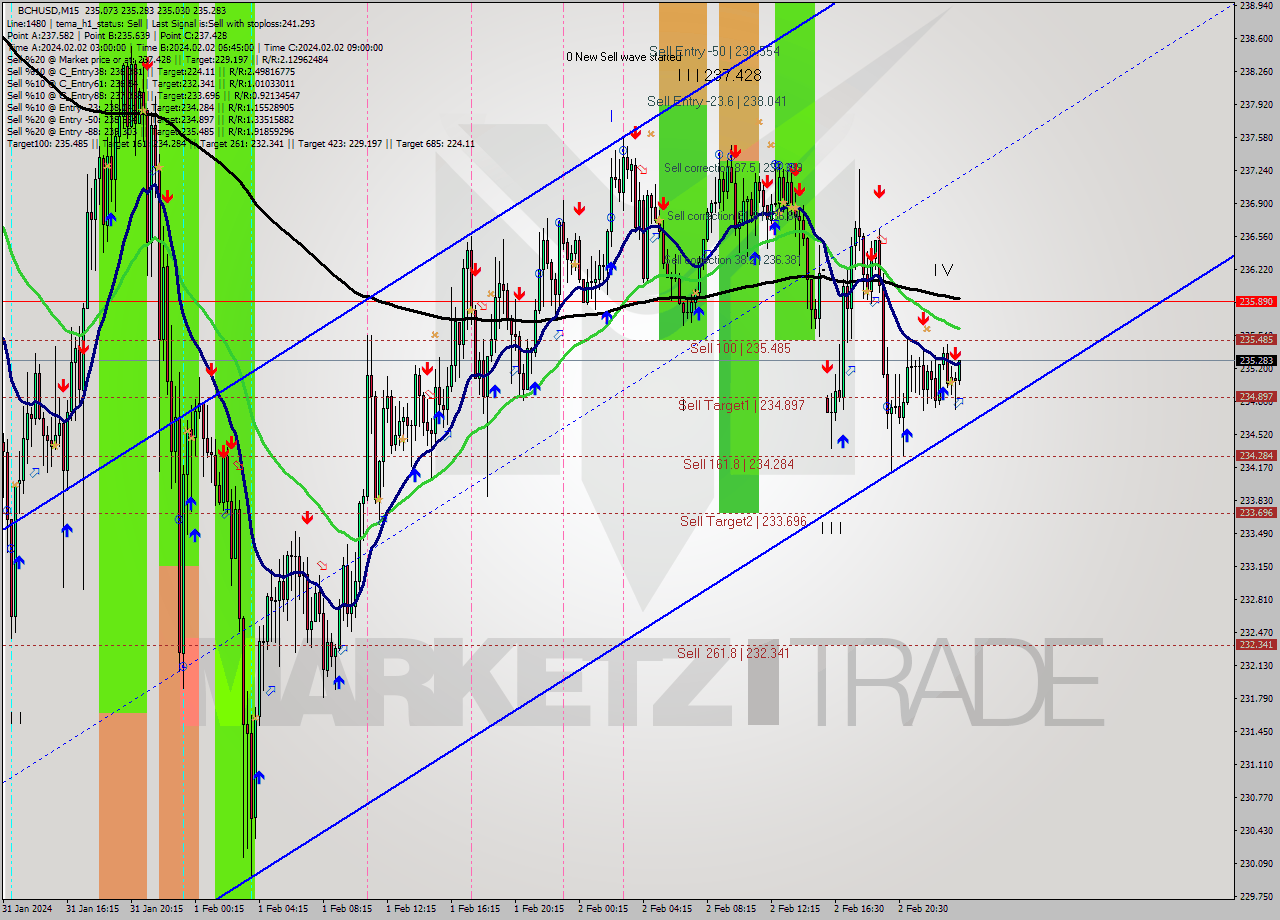
Task: Click the 235.890 price tag on axis
Action: coord(1256,301)
